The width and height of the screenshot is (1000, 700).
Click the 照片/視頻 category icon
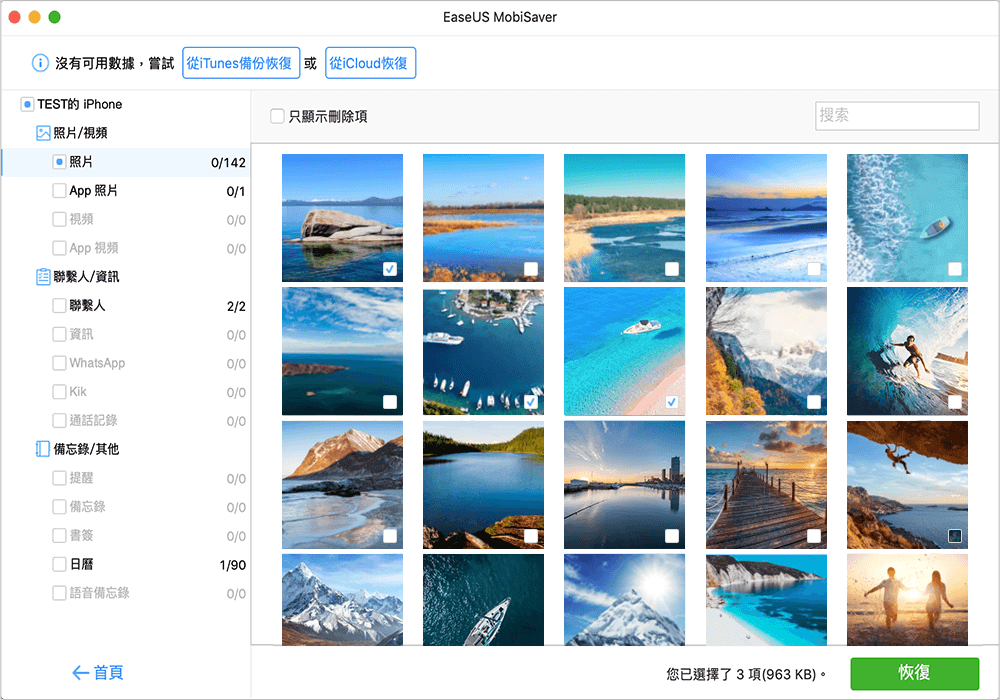tap(42, 132)
